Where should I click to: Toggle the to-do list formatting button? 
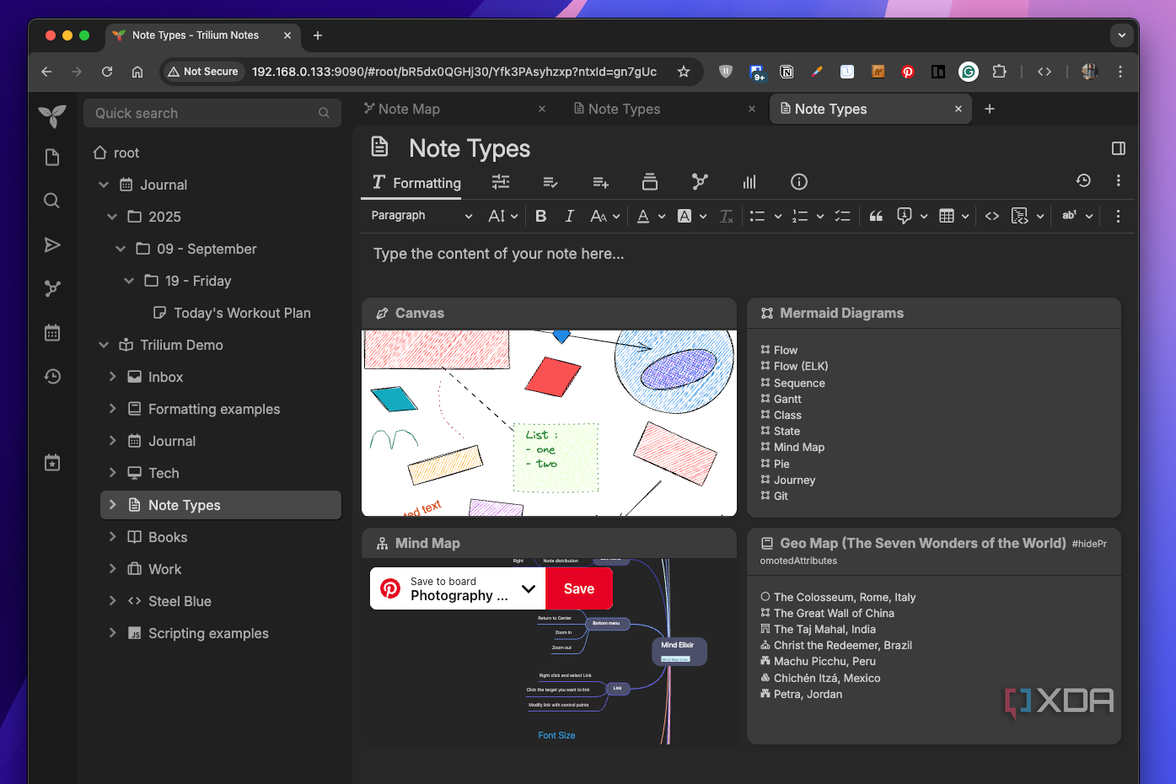[842, 216]
